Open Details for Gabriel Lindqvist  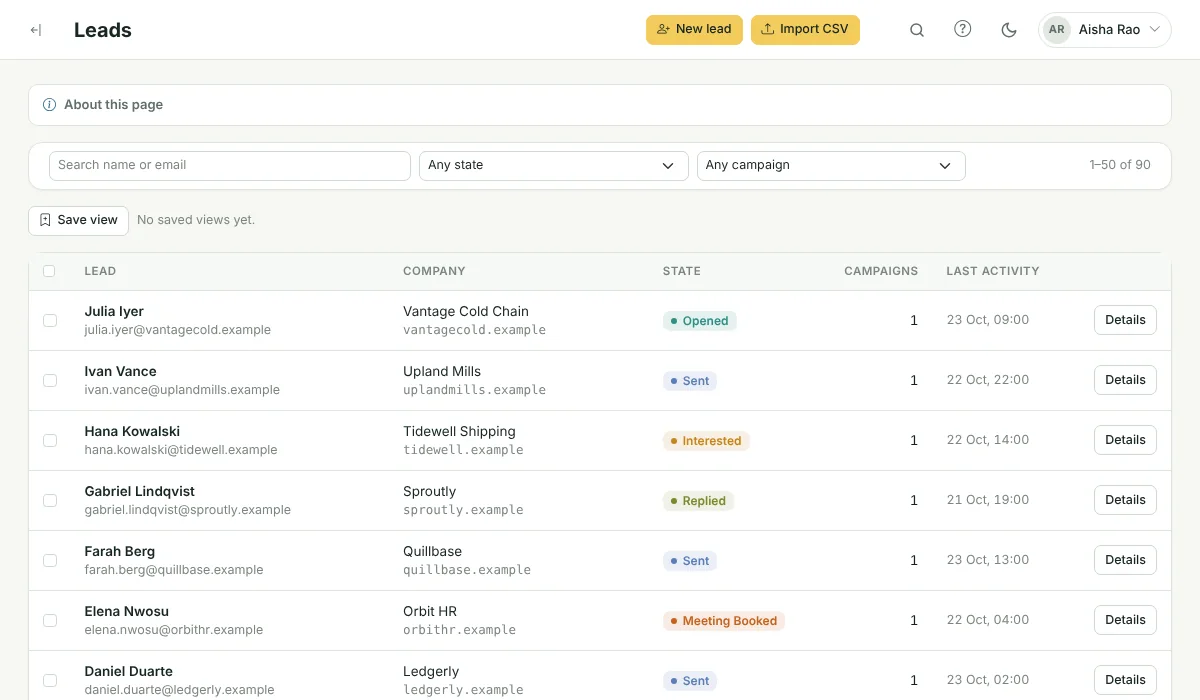pyautogui.click(x=1125, y=500)
